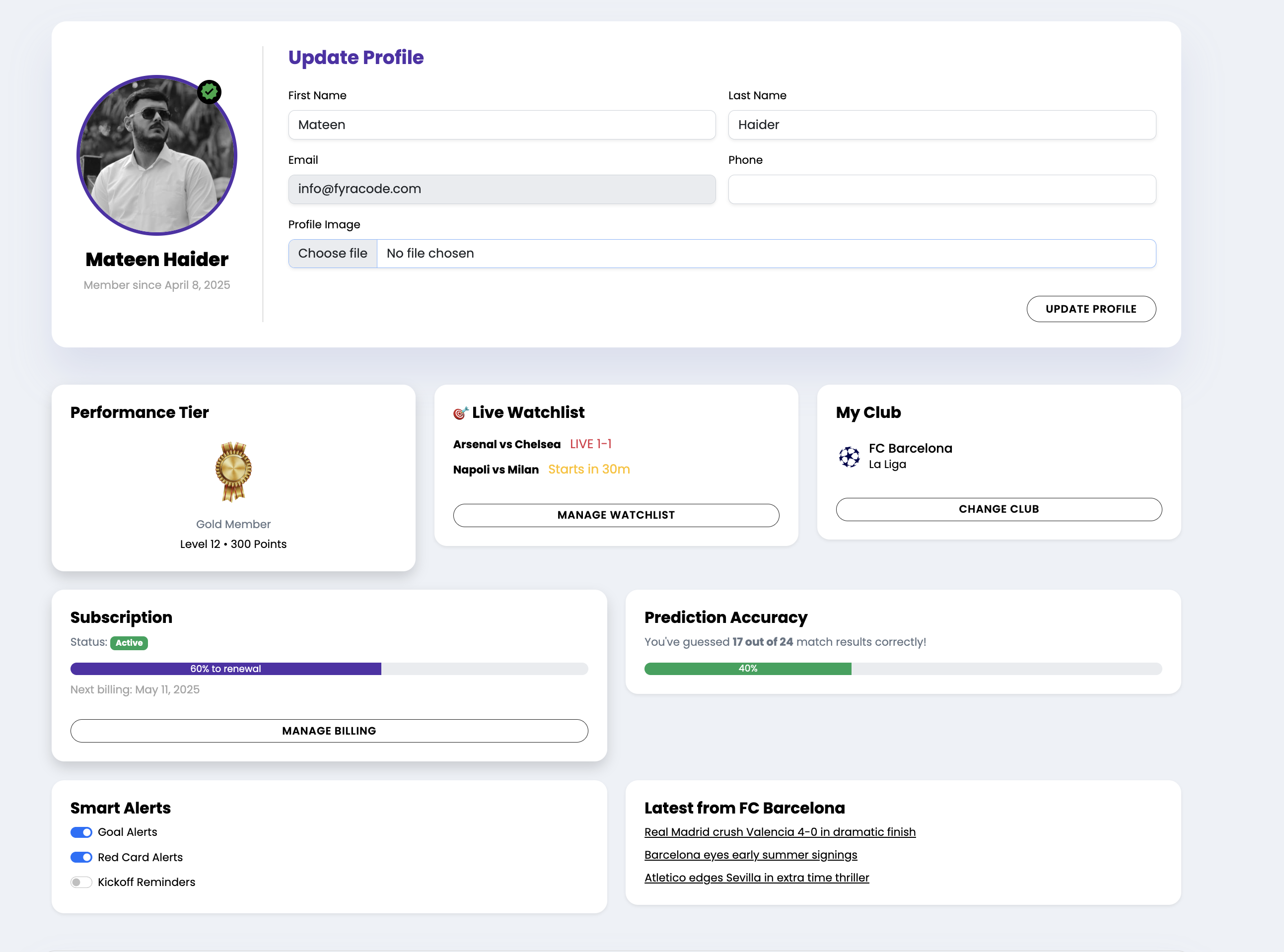Open Atletico edges Sevilla thriller link

[756, 878]
